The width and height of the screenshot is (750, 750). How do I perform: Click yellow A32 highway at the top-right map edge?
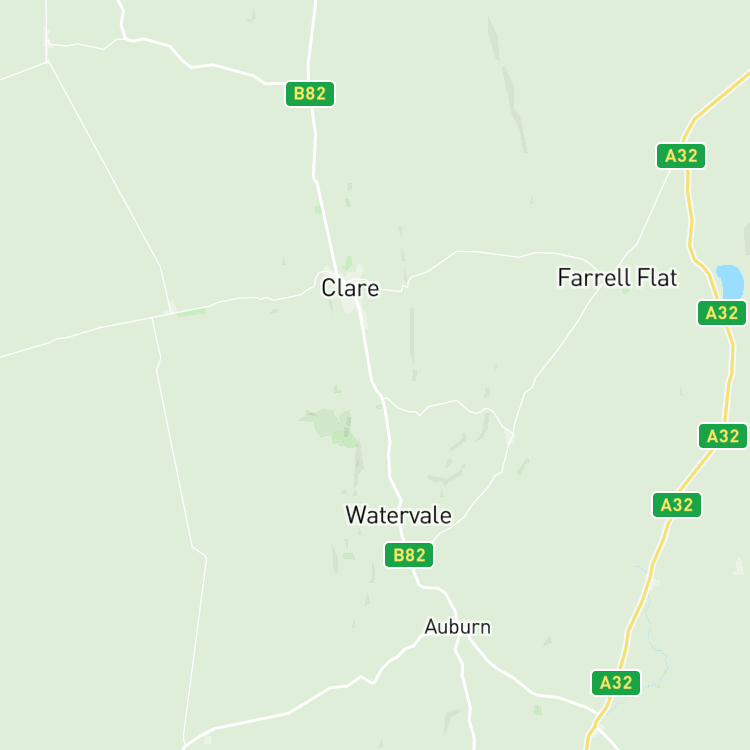tap(745, 76)
